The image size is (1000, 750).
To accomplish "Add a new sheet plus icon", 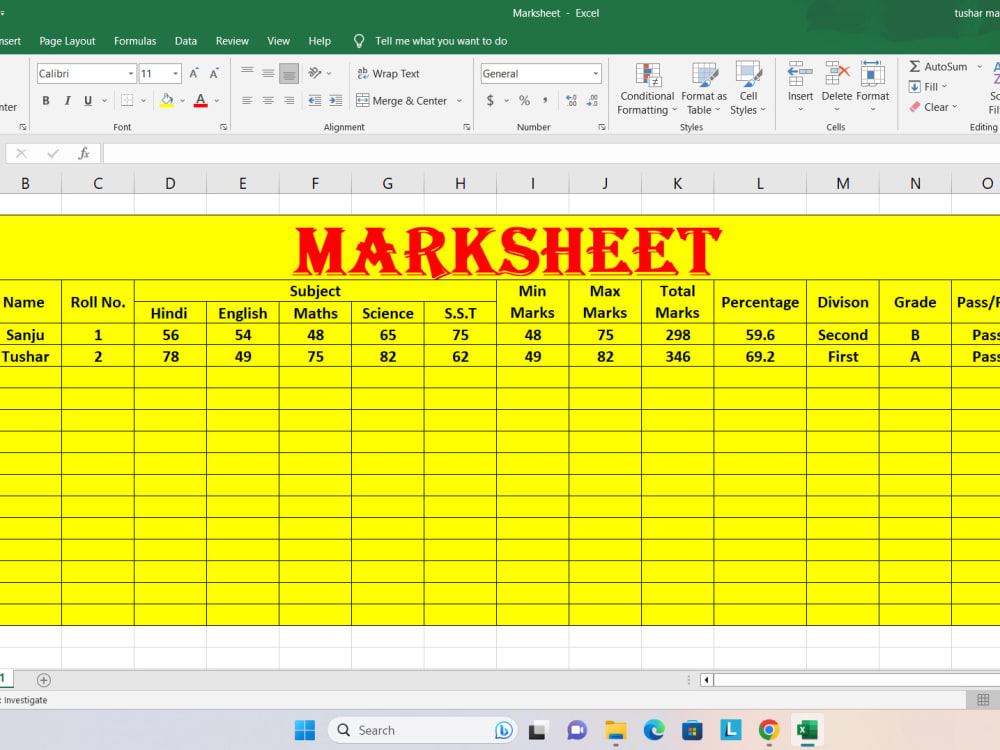I will 43,680.
